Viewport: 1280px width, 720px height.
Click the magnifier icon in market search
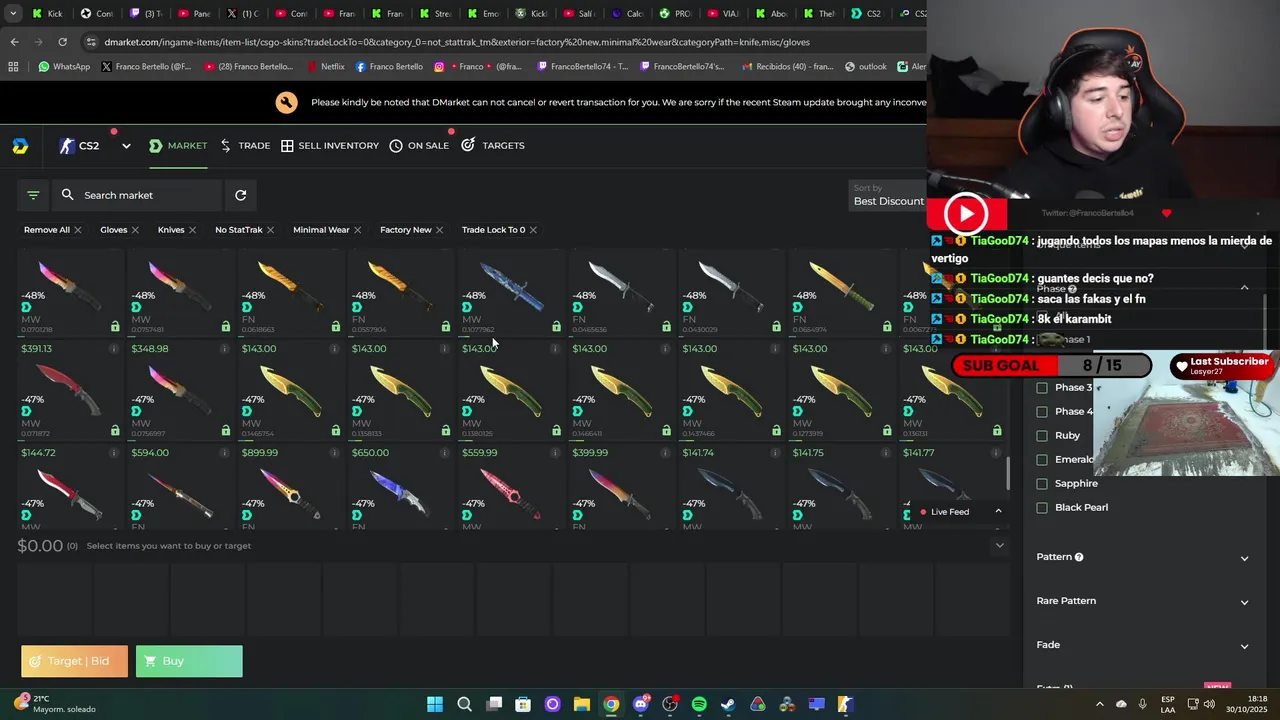68,195
